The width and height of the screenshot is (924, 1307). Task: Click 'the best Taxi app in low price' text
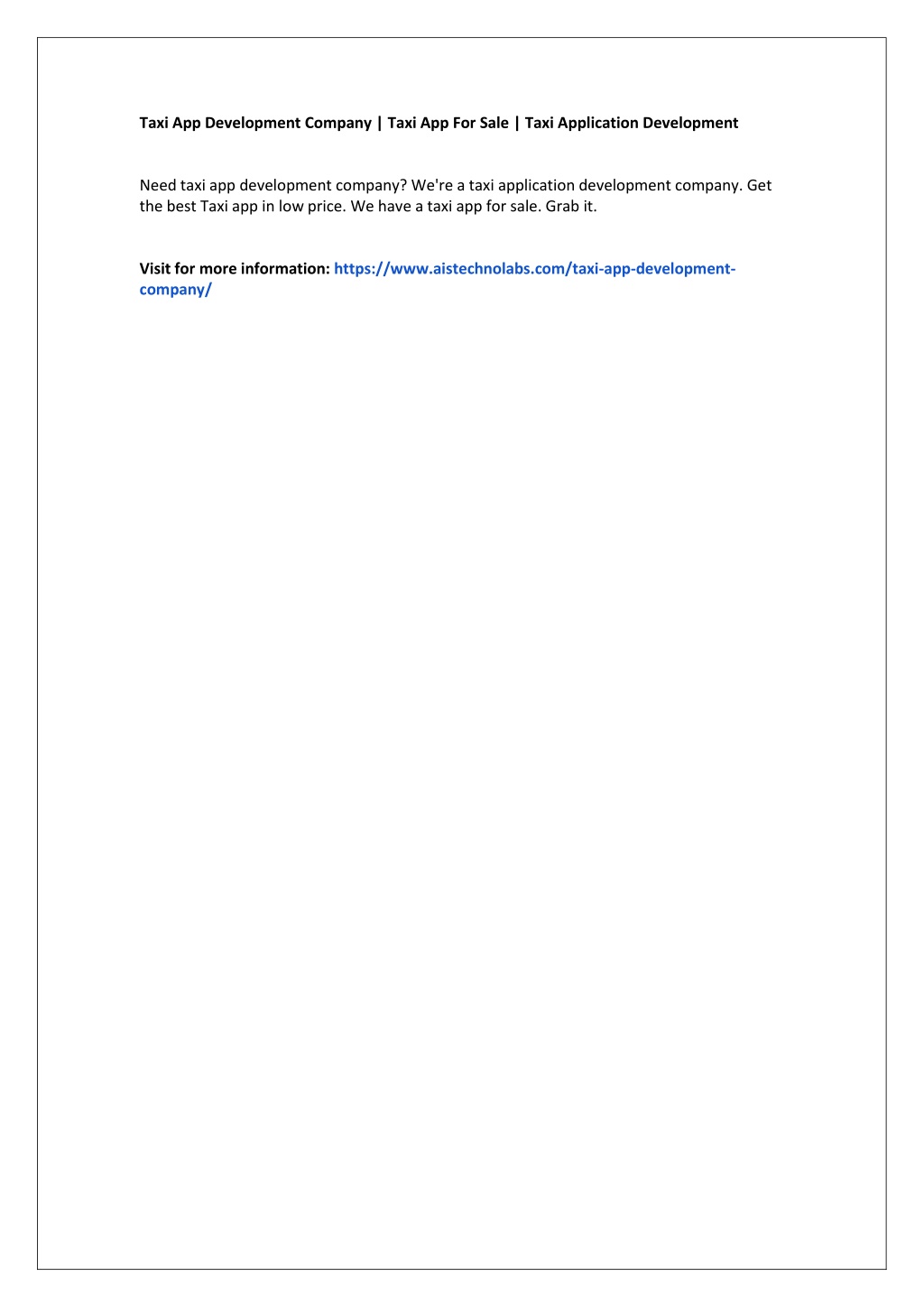click(x=243, y=206)
